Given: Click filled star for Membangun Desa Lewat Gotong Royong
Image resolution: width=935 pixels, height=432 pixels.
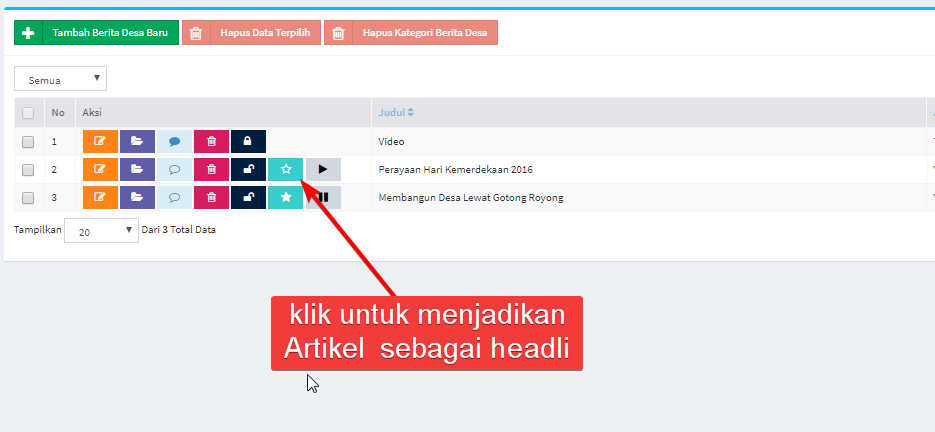Looking at the screenshot, I should coord(285,198).
